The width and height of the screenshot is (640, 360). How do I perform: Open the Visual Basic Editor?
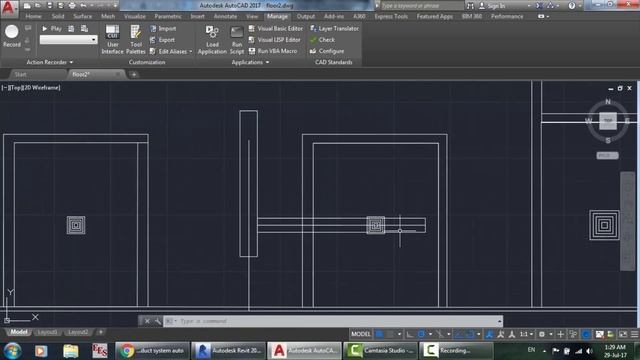(276, 29)
